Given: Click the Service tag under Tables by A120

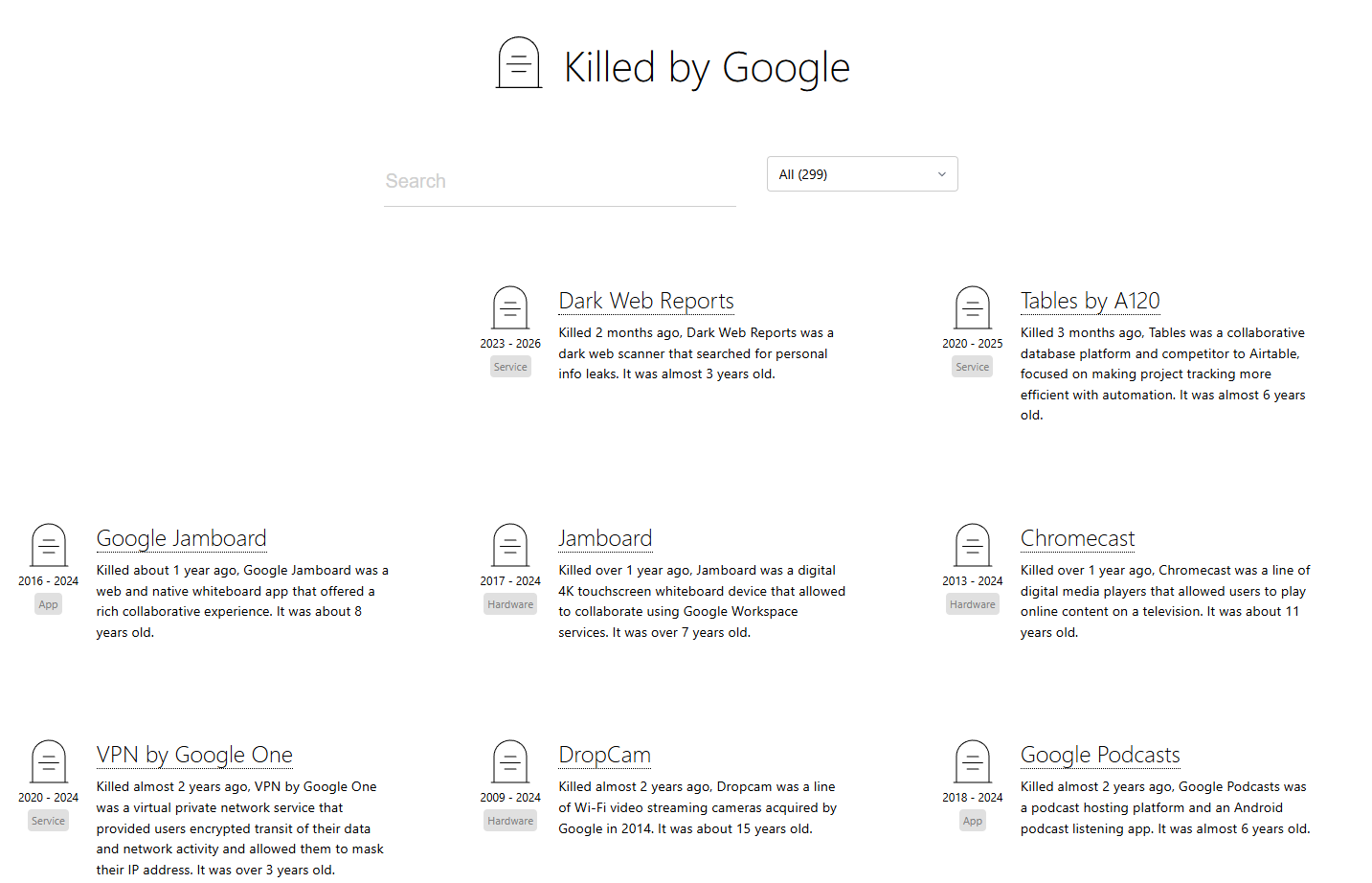Looking at the screenshot, I should click(x=972, y=367).
